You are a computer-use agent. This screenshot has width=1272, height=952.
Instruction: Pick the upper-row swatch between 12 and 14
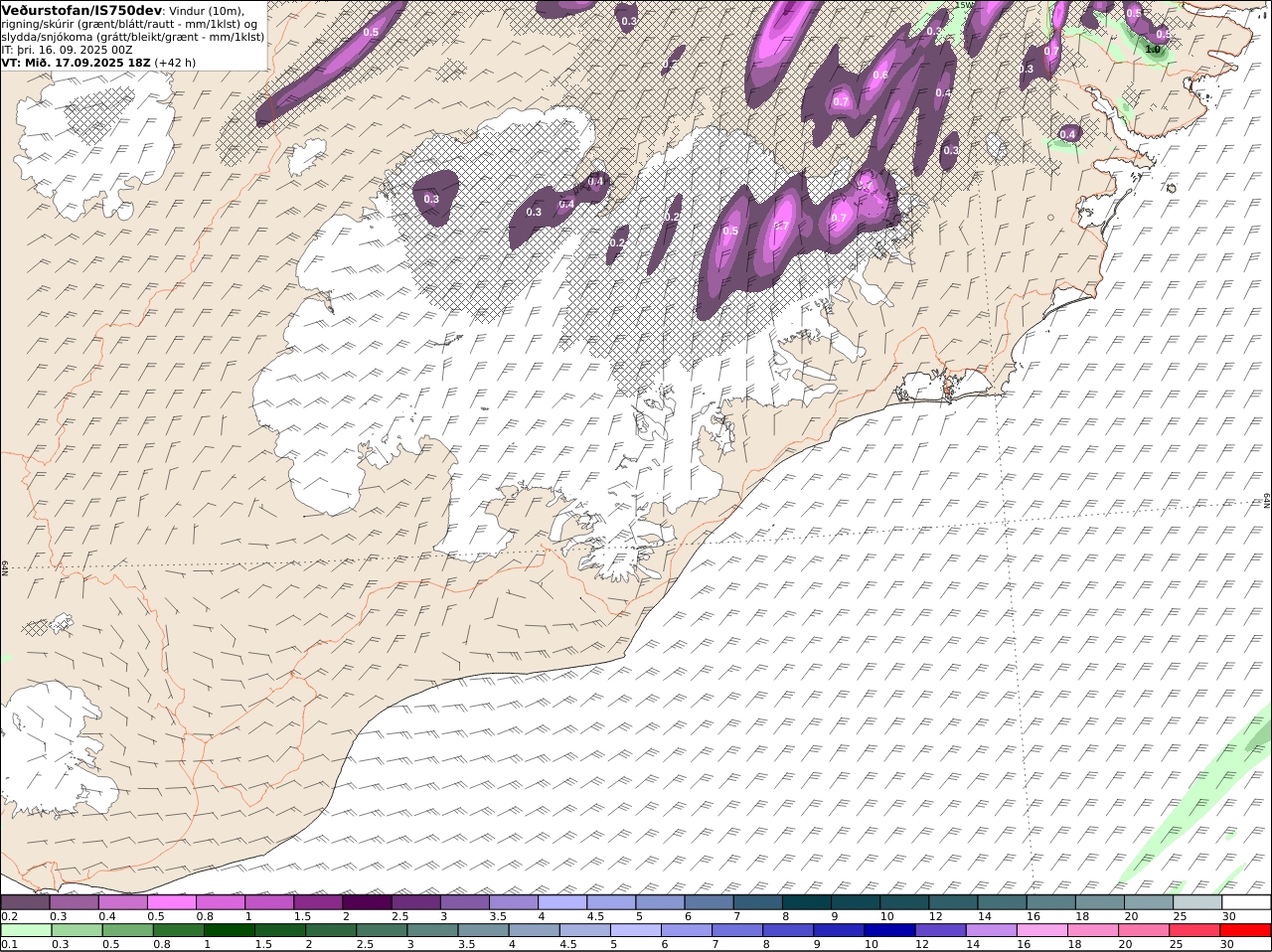[x=953, y=902]
